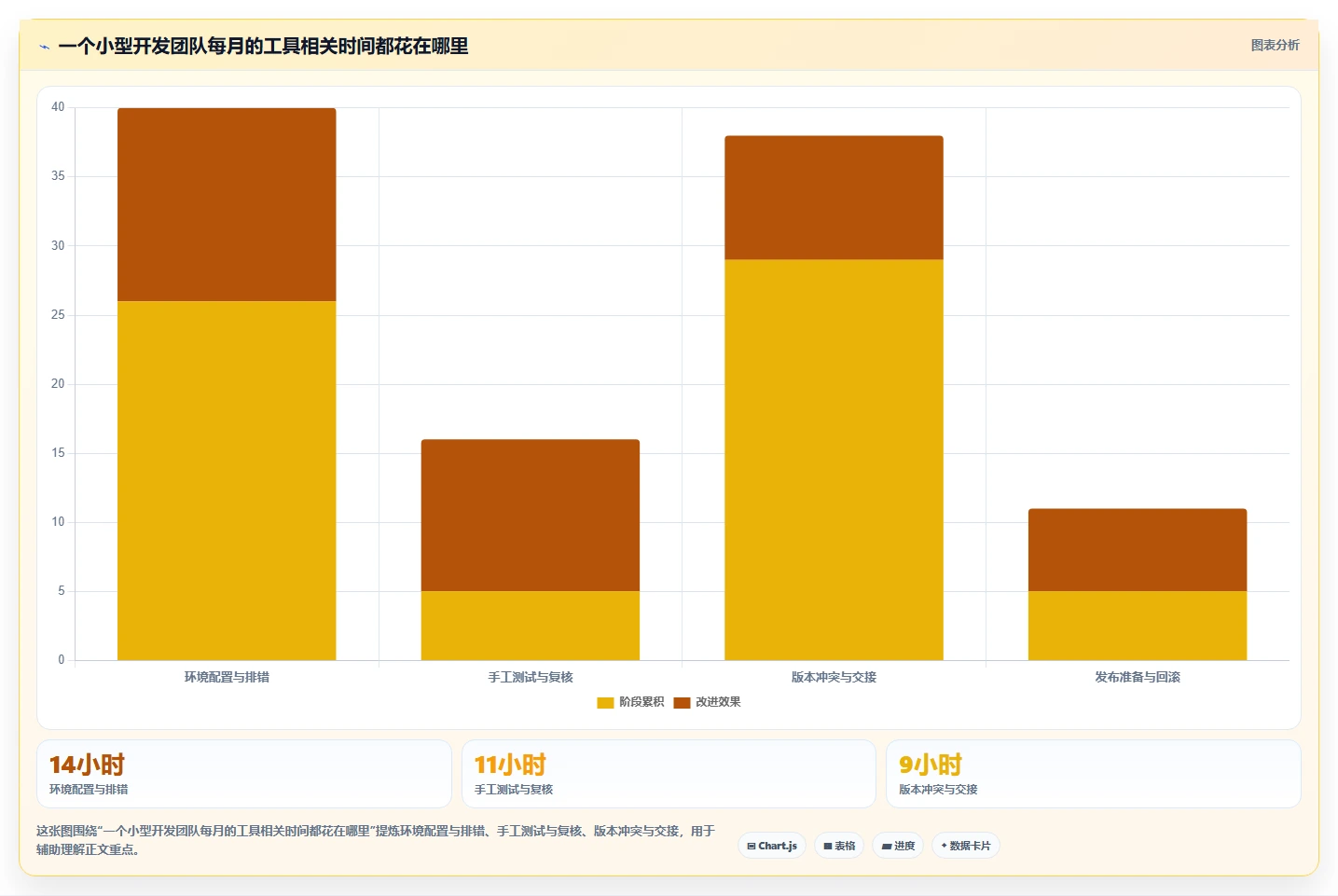Click the yellow 阶段累积 bar for 版本冲突与交接

(834, 460)
